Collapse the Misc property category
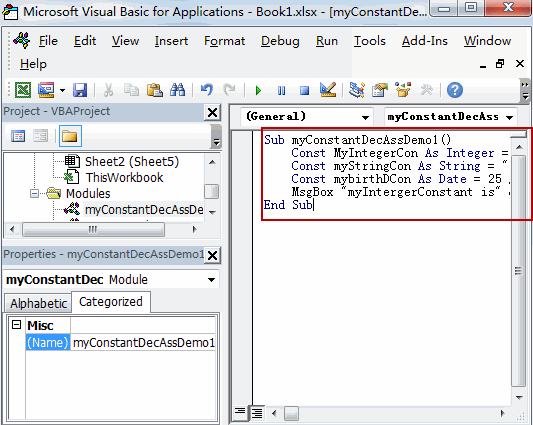The height and width of the screenshot is (425, 533). click(x=16, y=325)
